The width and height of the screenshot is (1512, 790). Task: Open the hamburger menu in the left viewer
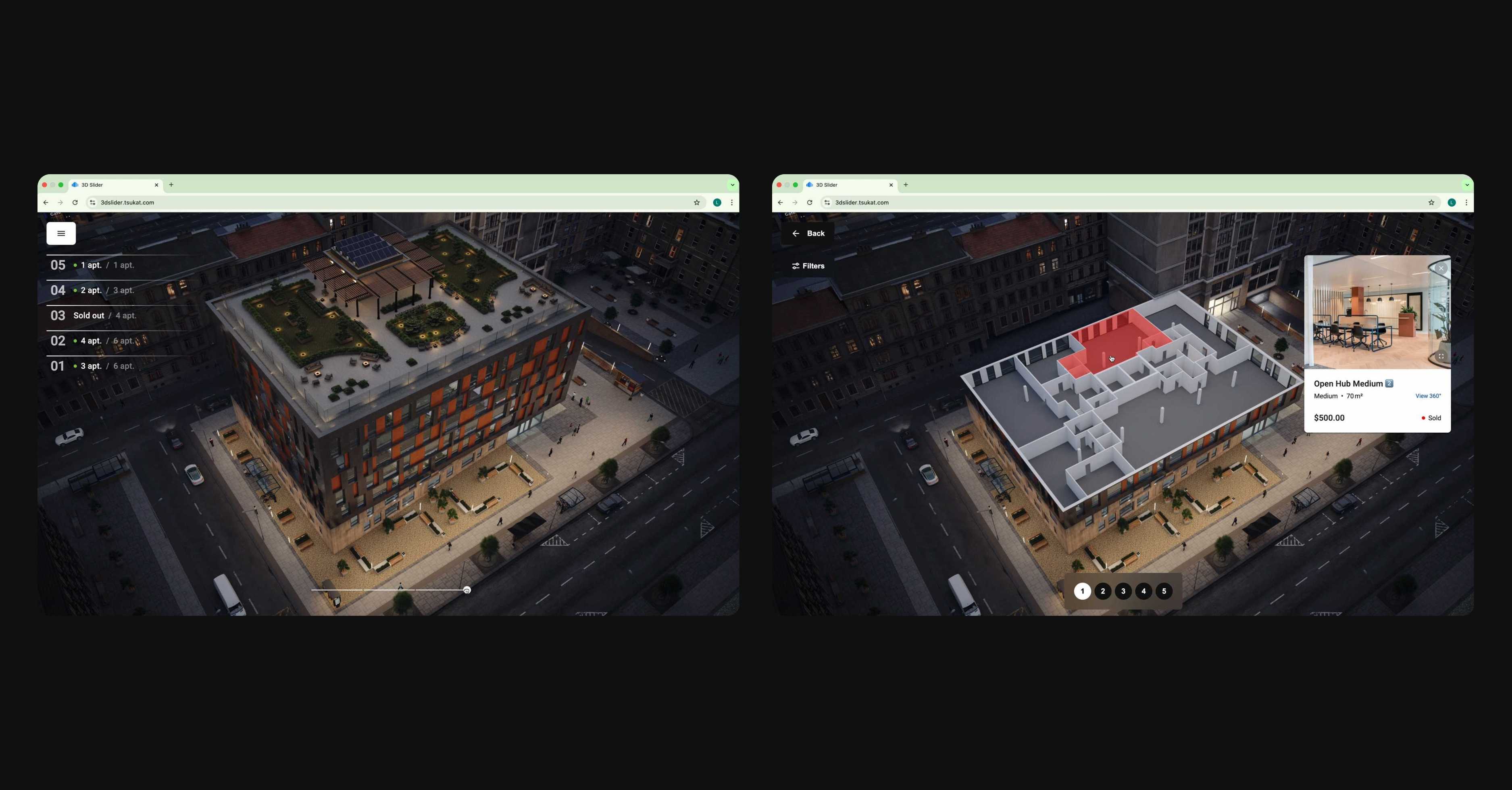[61, 233]
